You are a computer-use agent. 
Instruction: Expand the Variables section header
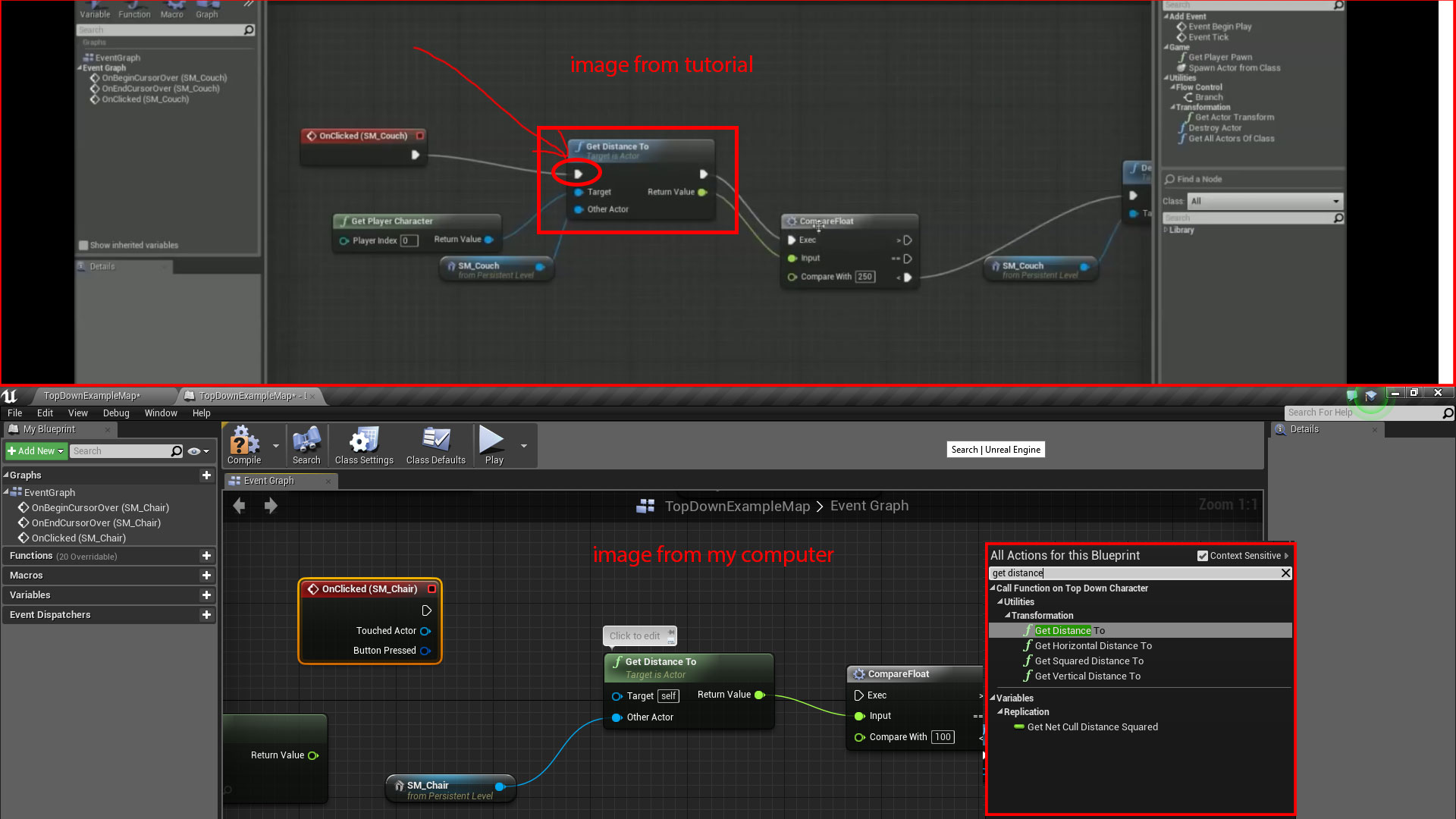click(108, 595)
